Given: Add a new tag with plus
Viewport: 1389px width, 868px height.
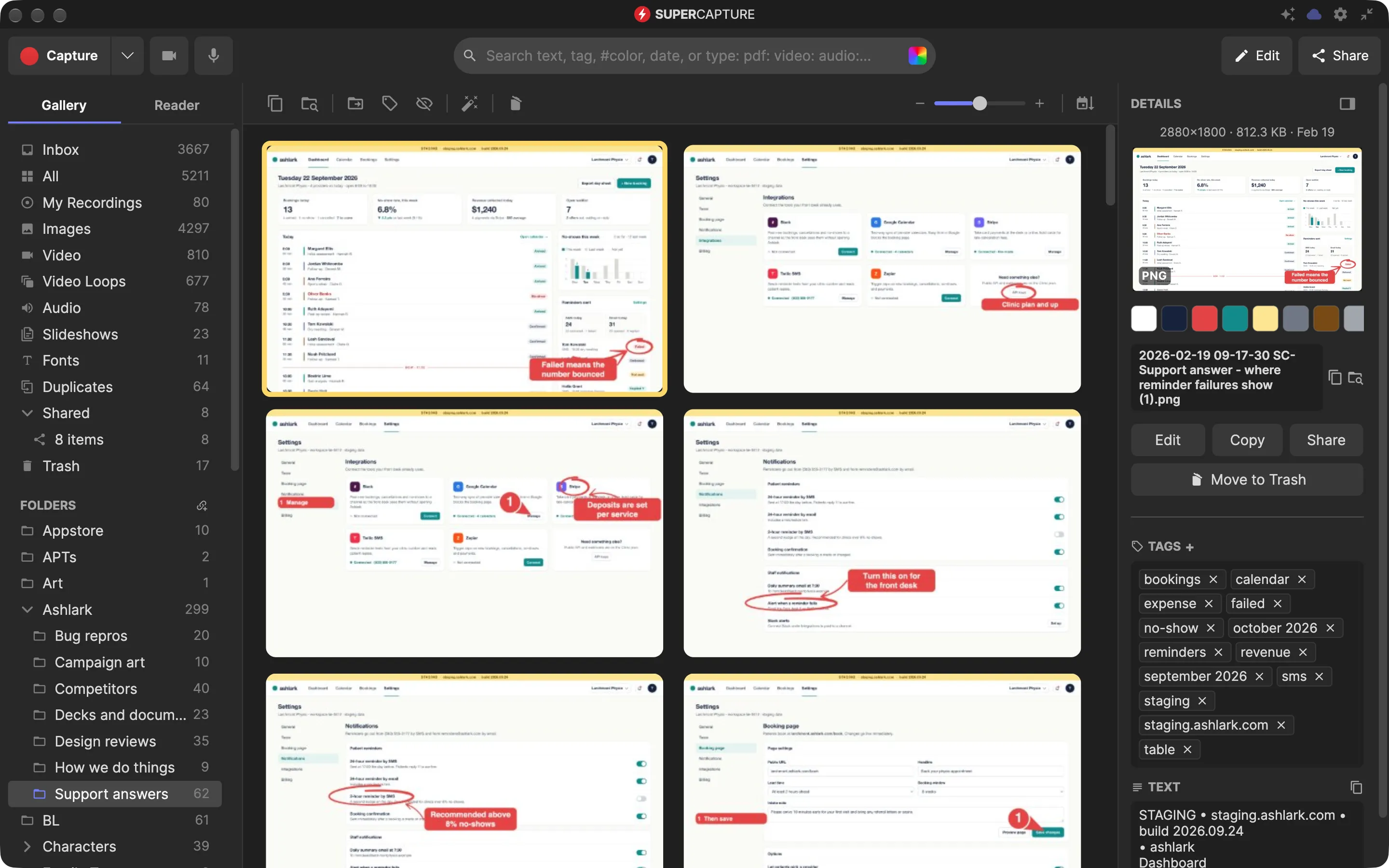Looking at the screenshot, I should [x=1190, y=547].
